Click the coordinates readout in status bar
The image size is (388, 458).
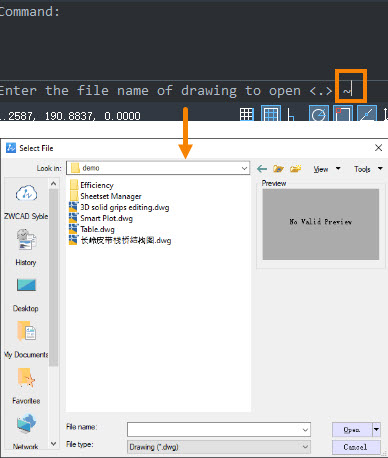70,116
